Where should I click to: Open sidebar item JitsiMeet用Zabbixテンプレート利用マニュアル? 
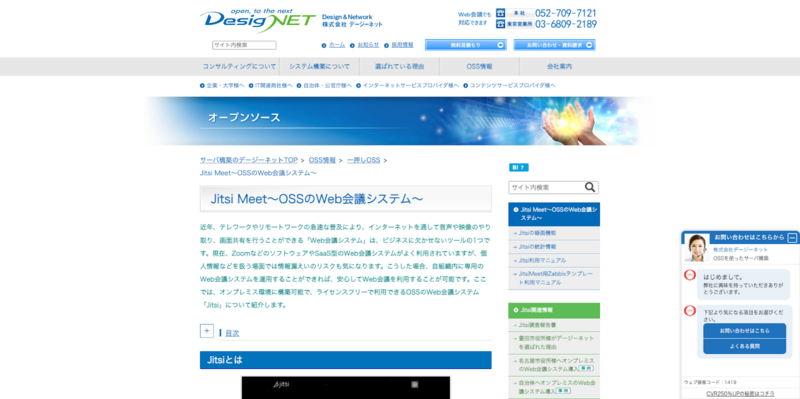pos(554,278)
